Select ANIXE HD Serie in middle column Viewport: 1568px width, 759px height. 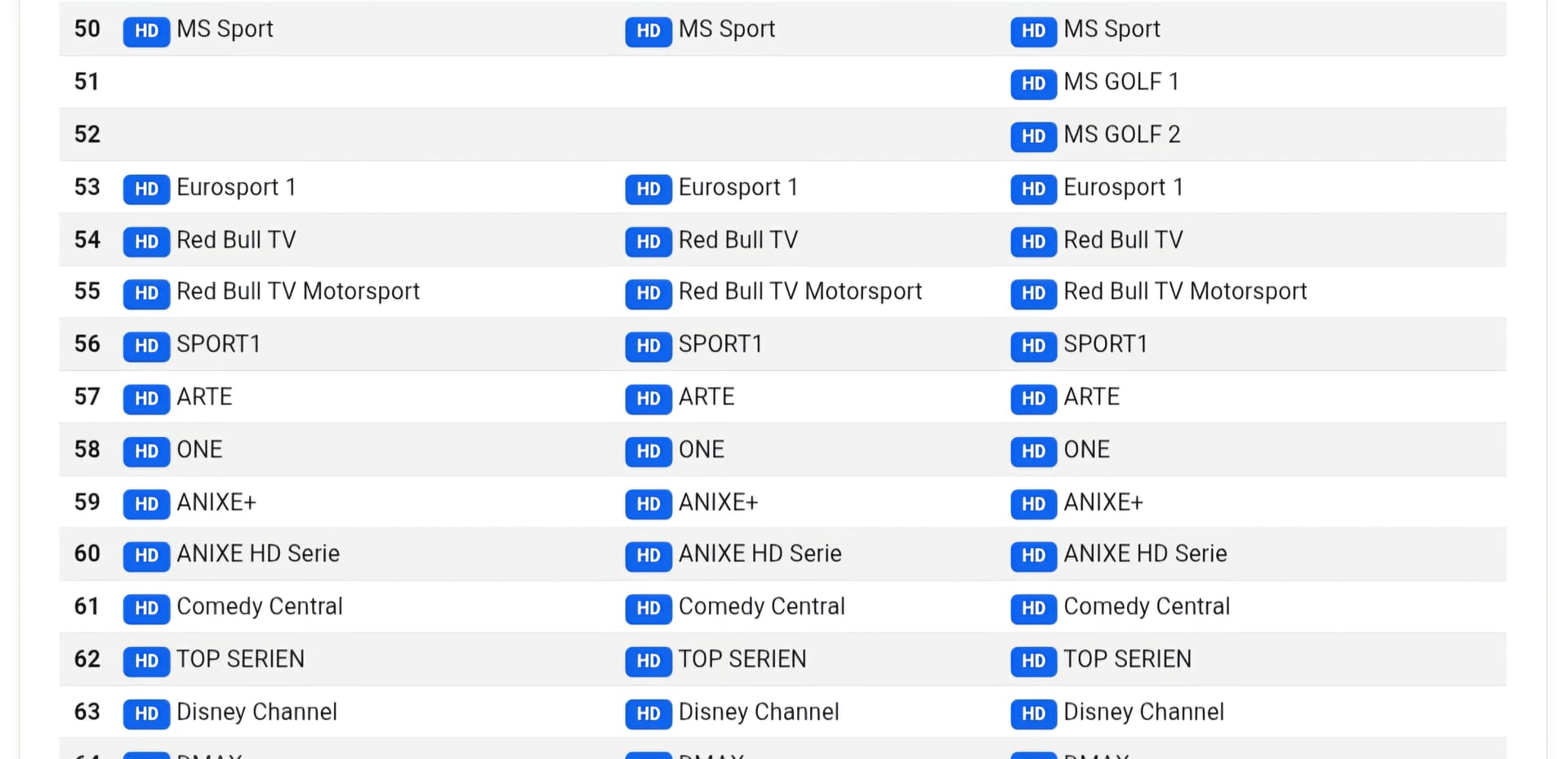click(759, 554)
